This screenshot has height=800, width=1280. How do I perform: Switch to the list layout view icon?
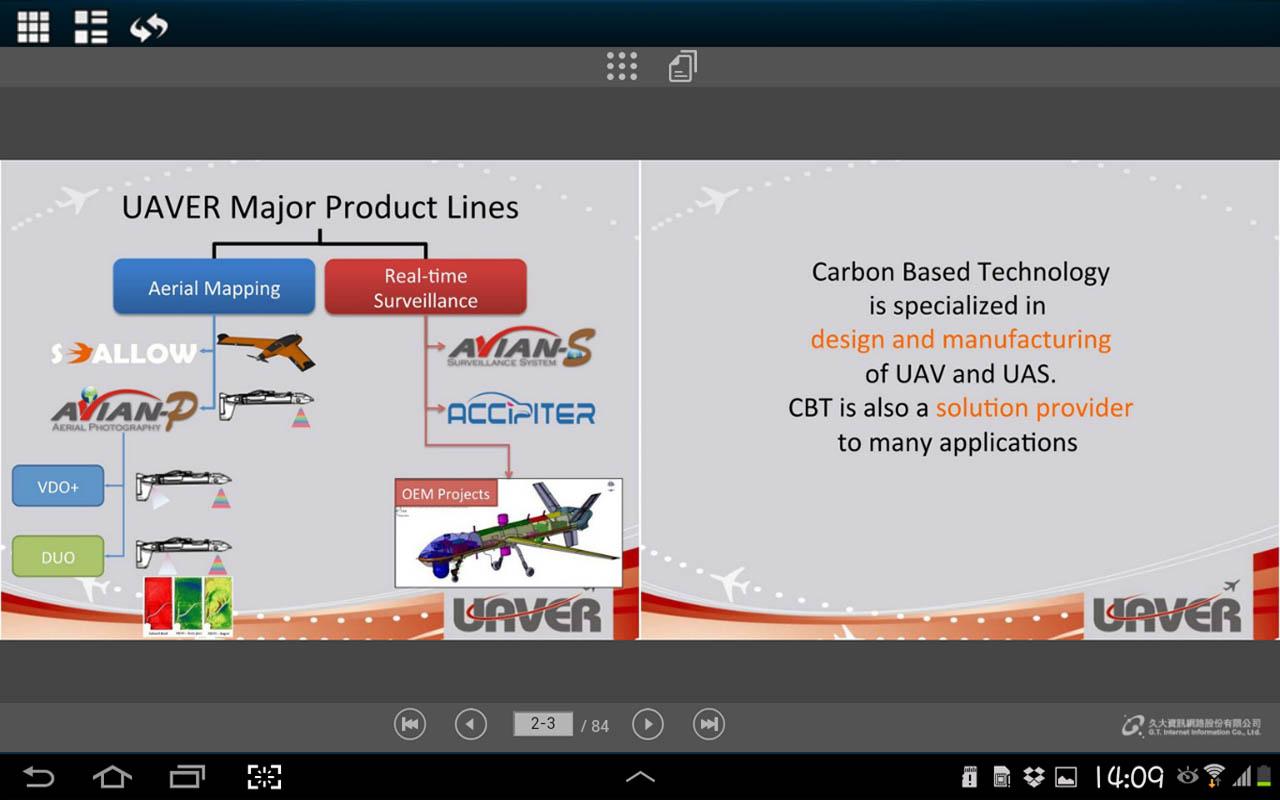click(91, 27)
